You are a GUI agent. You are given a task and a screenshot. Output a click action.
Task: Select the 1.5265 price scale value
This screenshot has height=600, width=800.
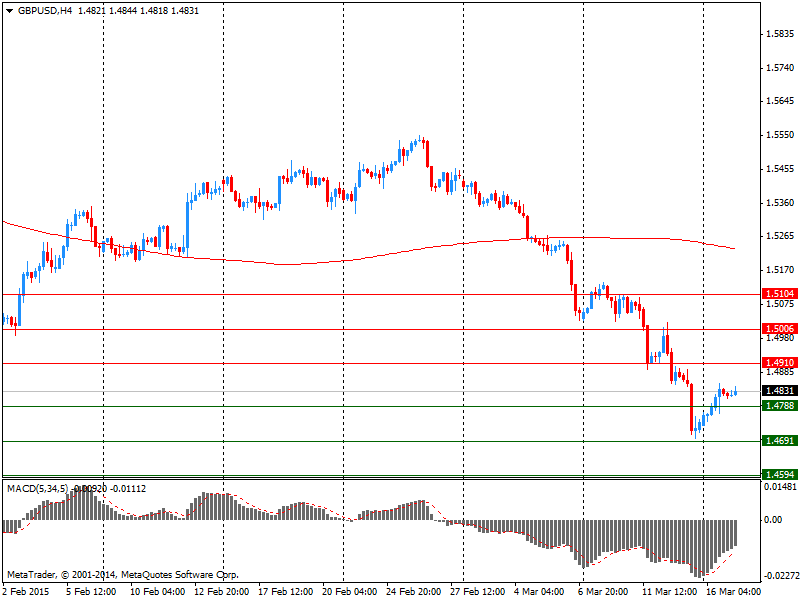[780, 236]
